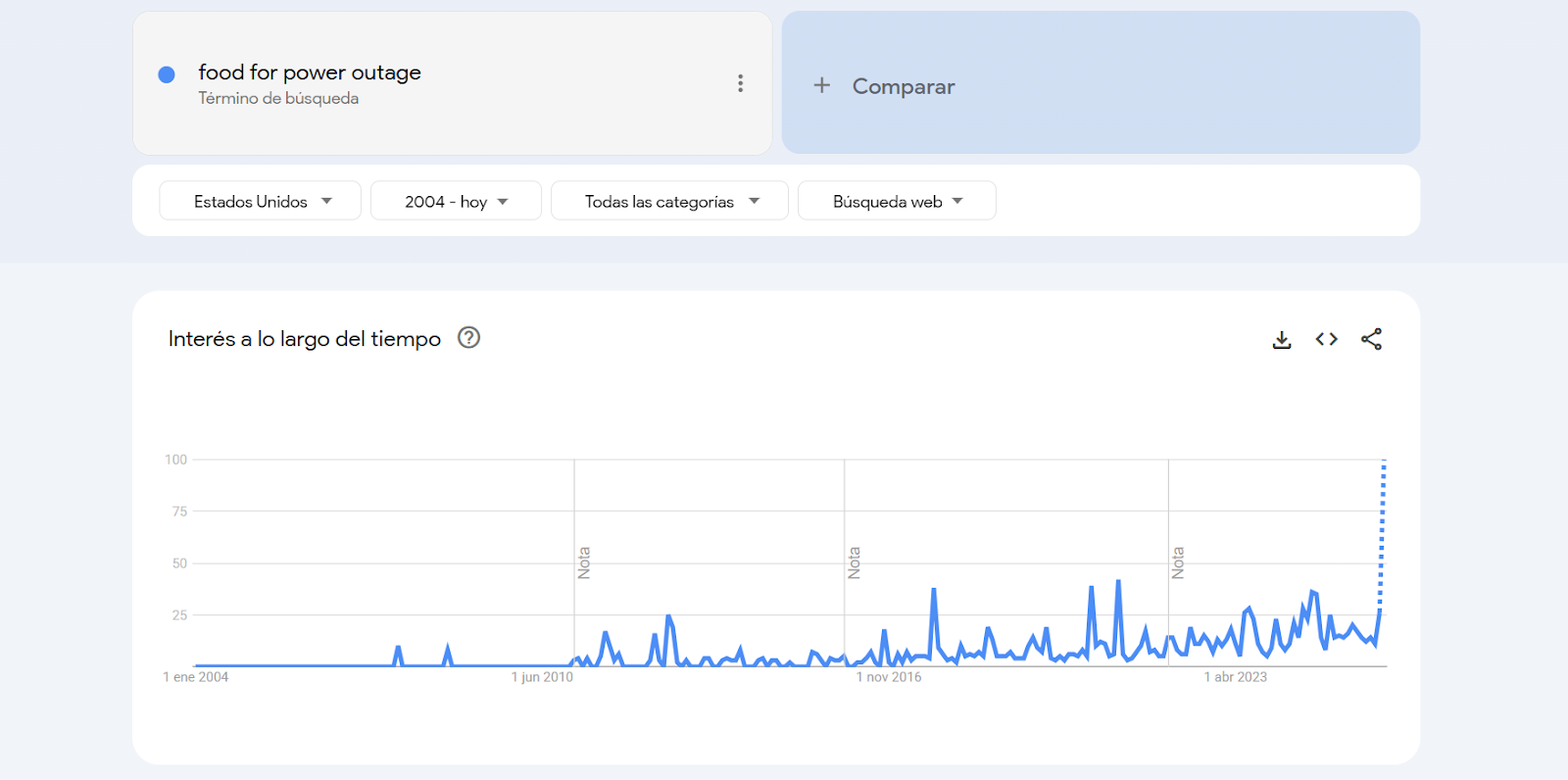Click the blue dot next to the search term
This screenshot has height=780, width=1568.
click(x=167, y=74)
